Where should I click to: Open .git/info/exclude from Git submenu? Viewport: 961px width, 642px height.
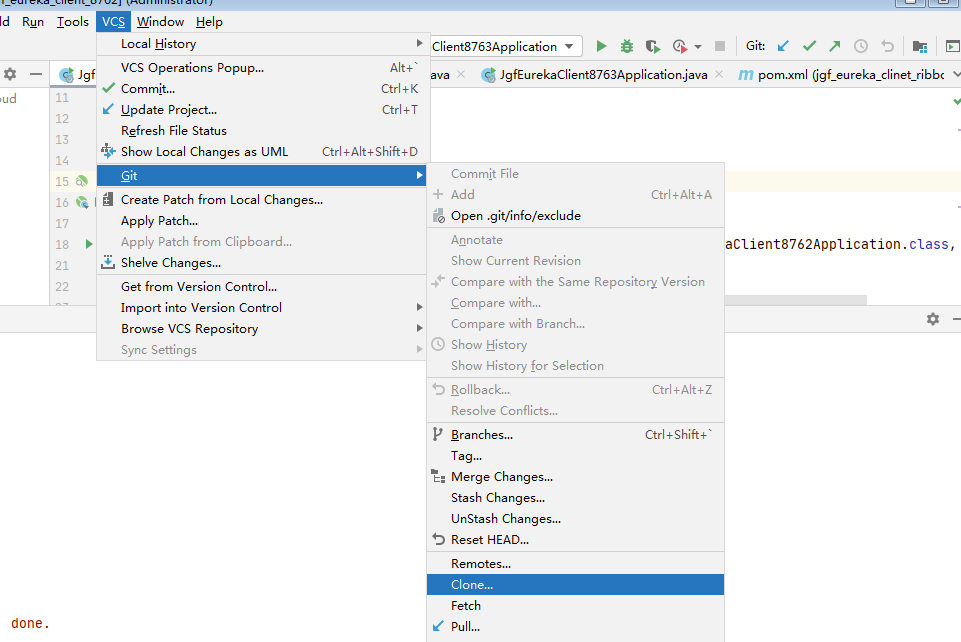pos(575,215)
